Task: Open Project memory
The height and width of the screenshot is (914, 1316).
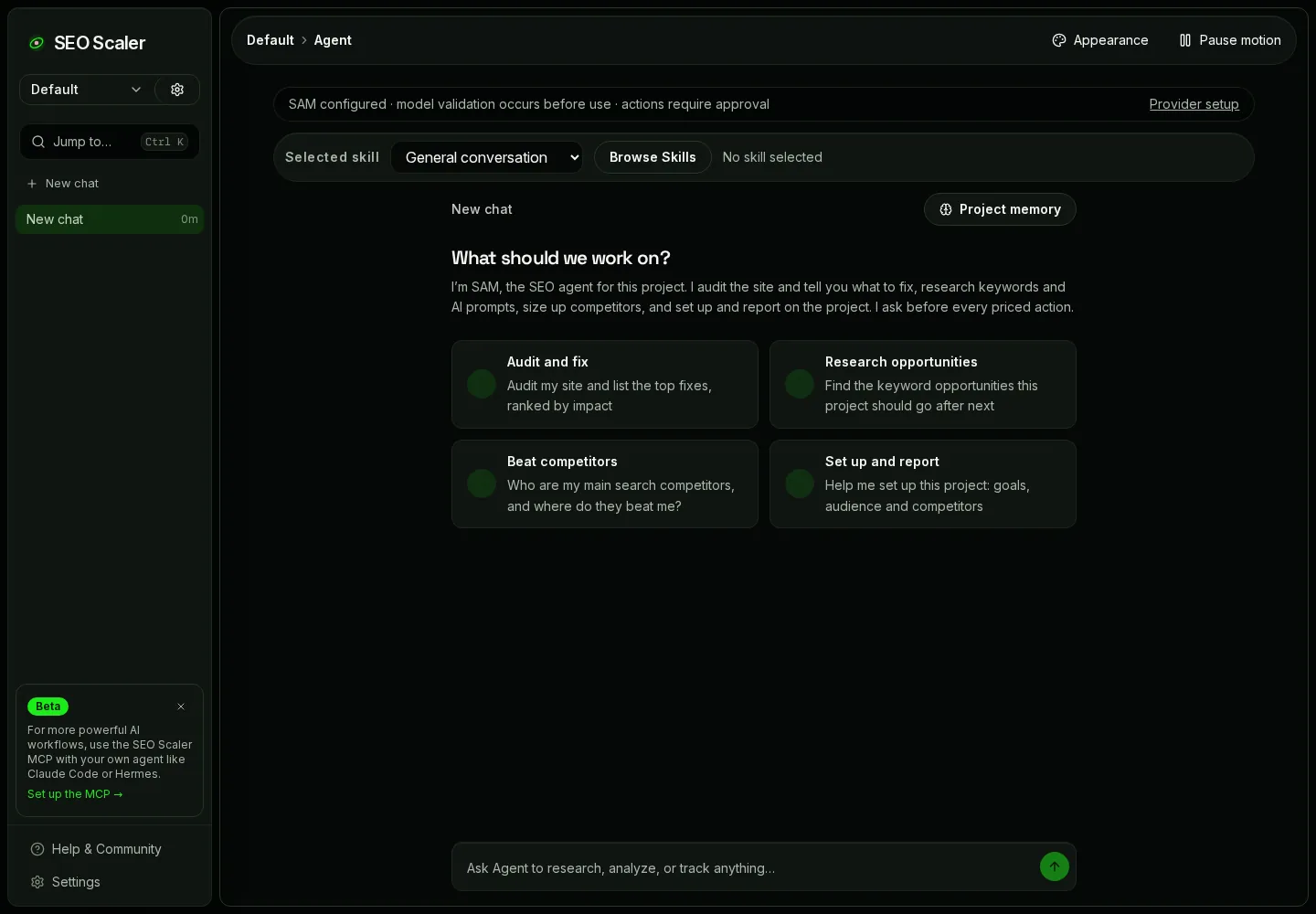Action: pos(1000,209)
